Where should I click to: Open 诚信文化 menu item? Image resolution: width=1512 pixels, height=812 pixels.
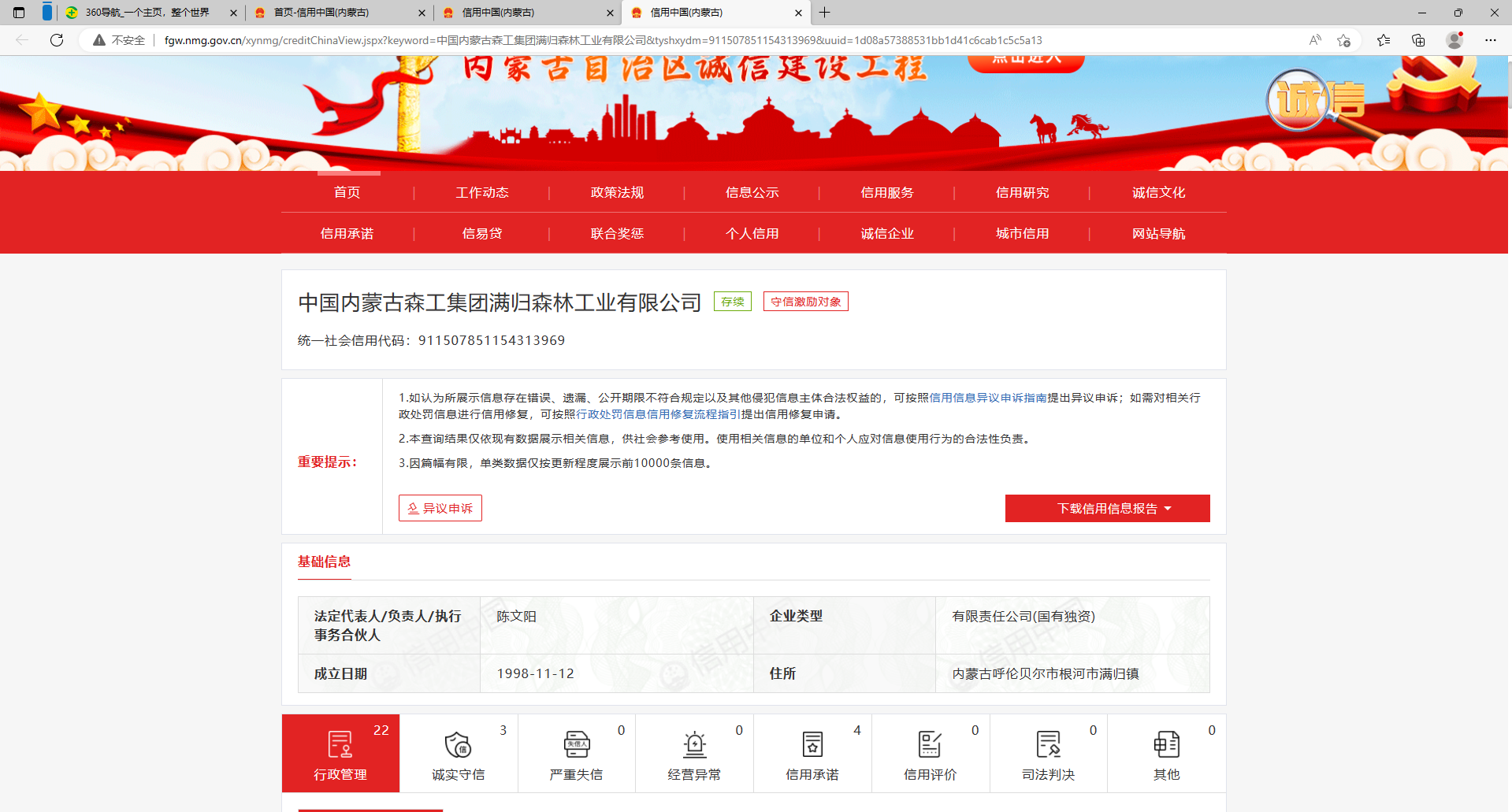(x=1158, y=192)
